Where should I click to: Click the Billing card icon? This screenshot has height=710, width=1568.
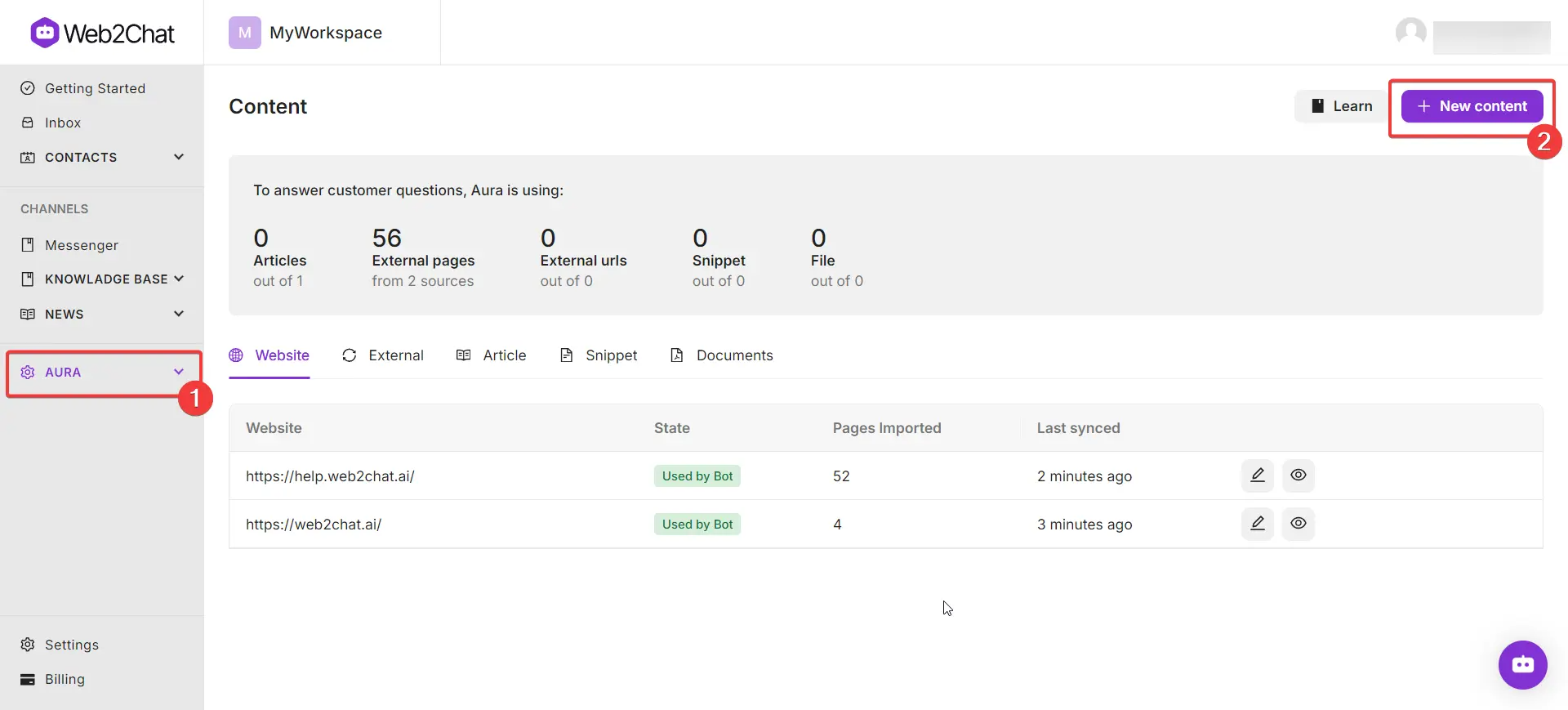[x=28, y=679]
